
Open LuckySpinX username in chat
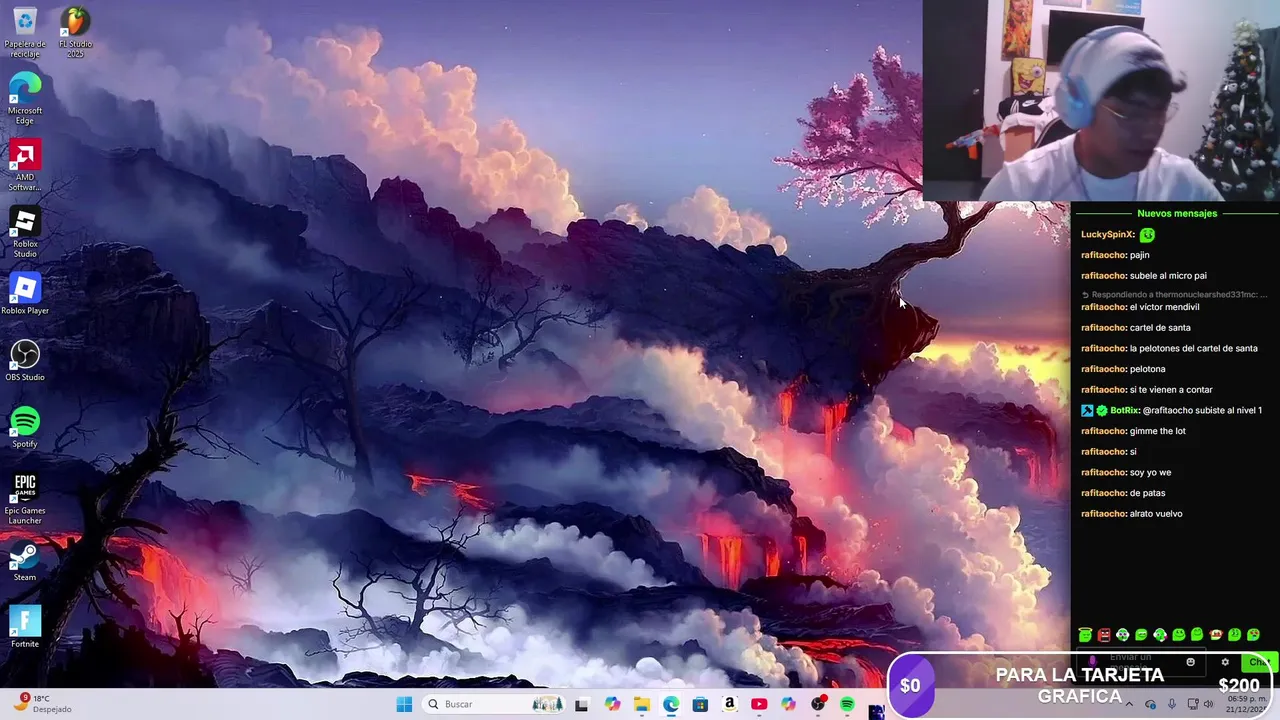click(1107, 234)
